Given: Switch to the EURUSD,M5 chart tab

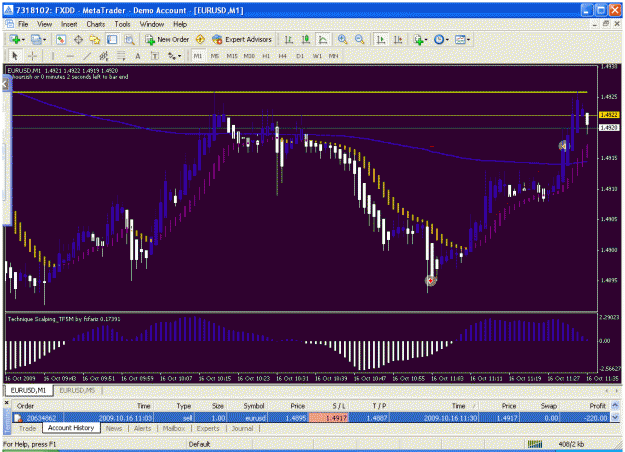Looking at the screenshot, I should coord(77,391).
